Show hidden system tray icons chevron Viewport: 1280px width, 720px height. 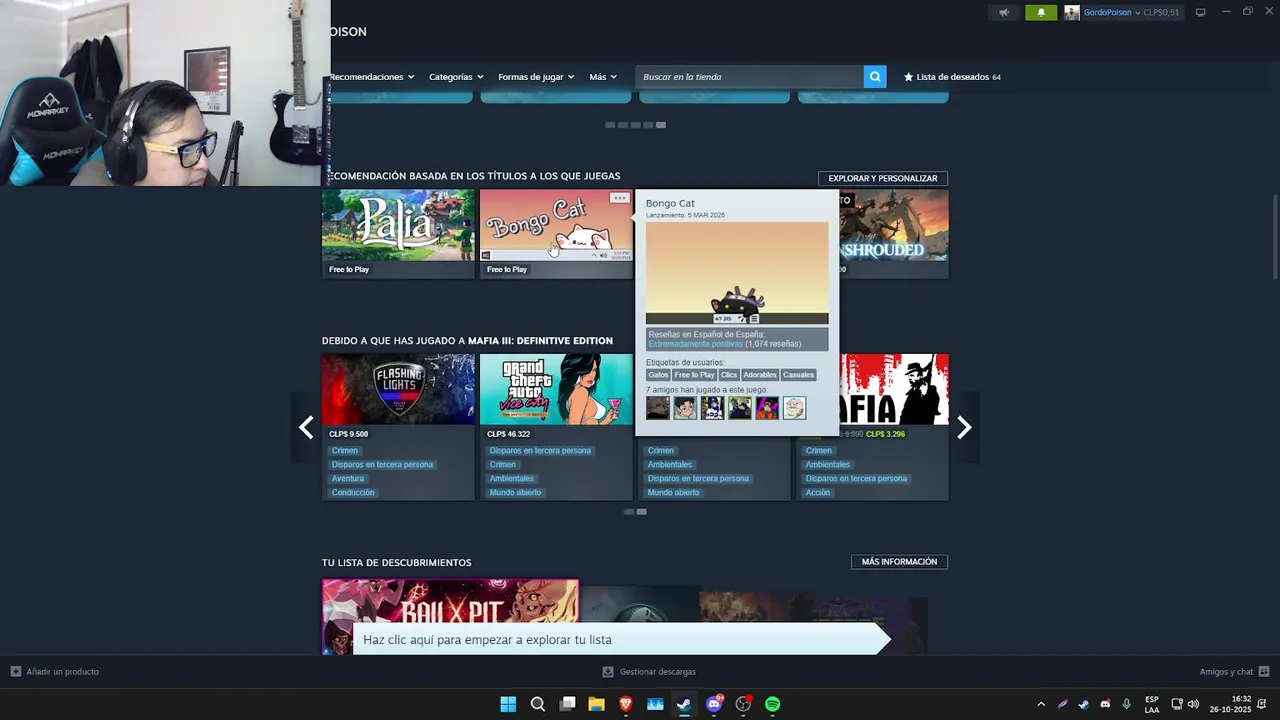1041,704
